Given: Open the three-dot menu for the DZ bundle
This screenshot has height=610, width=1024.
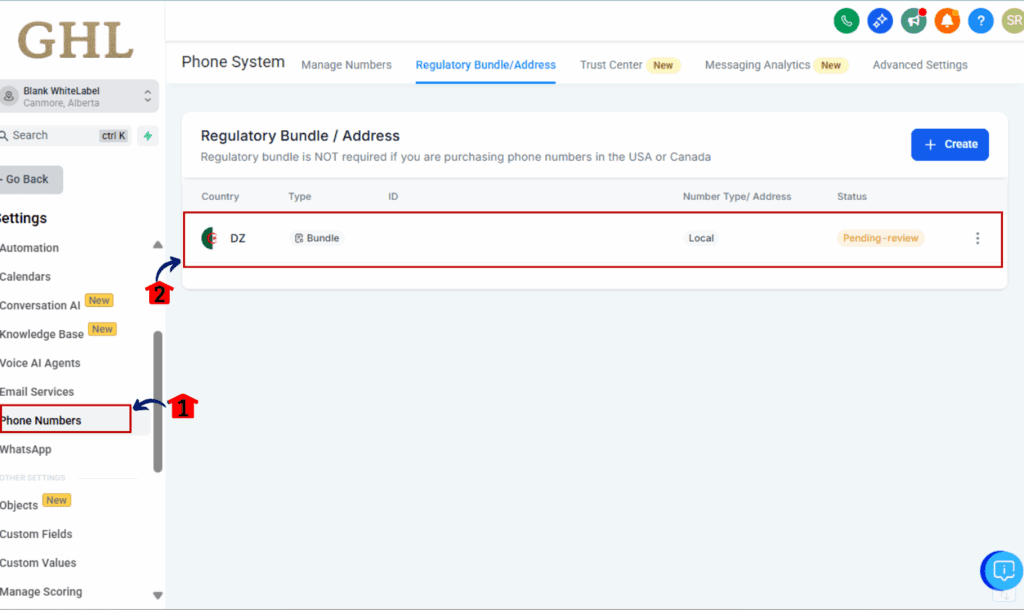Looking at the screenshot, I should pos(977,238).
